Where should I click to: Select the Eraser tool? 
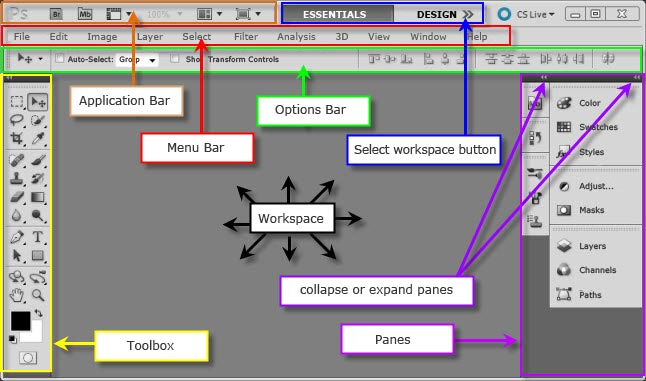point(17,197)
